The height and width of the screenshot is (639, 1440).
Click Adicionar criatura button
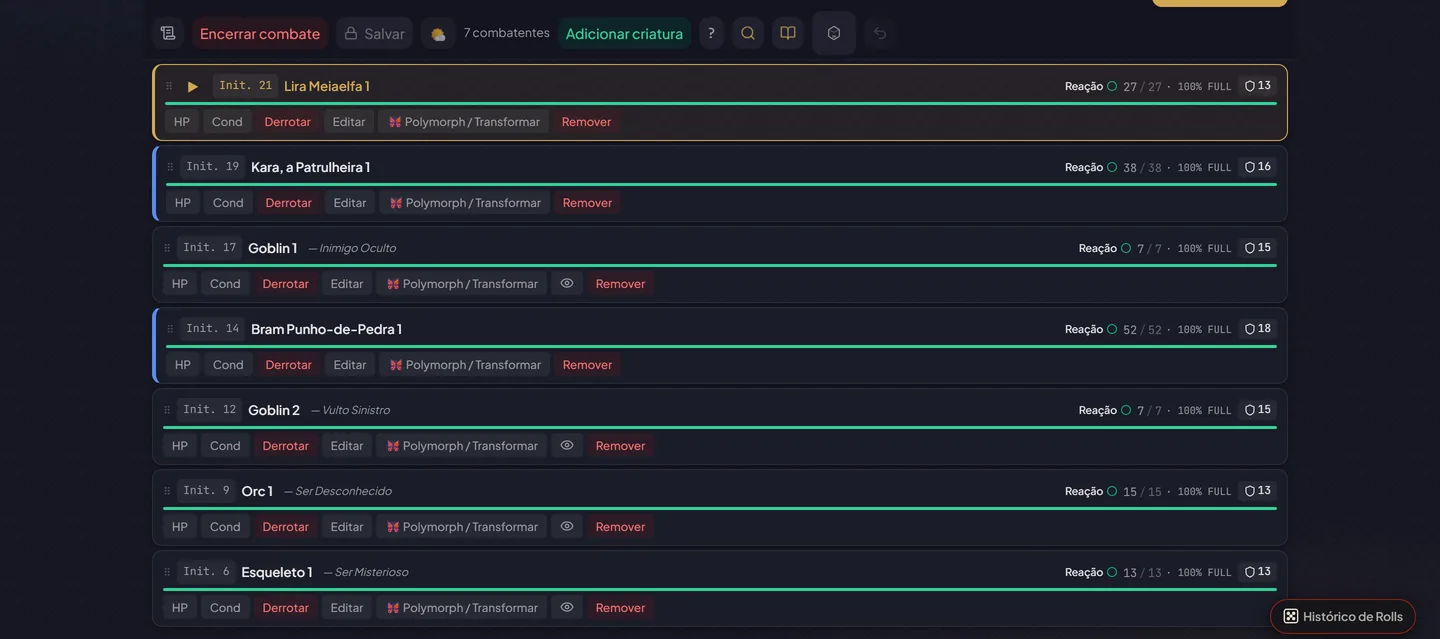click(x=624, y=33)
